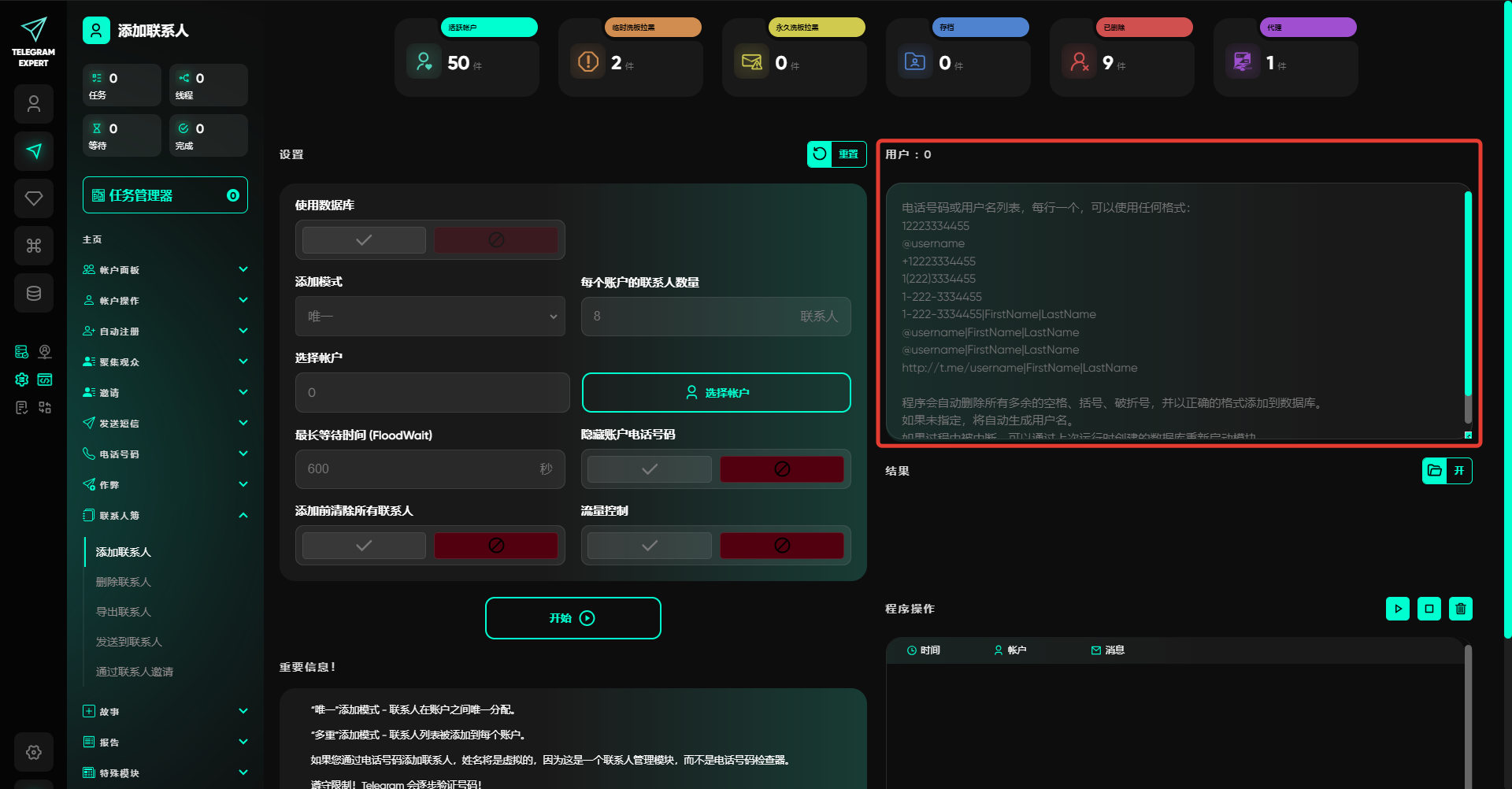Click the paper plane icon in left sidebar
This screenshot has height=789, width=1512.
click(34, 151)
